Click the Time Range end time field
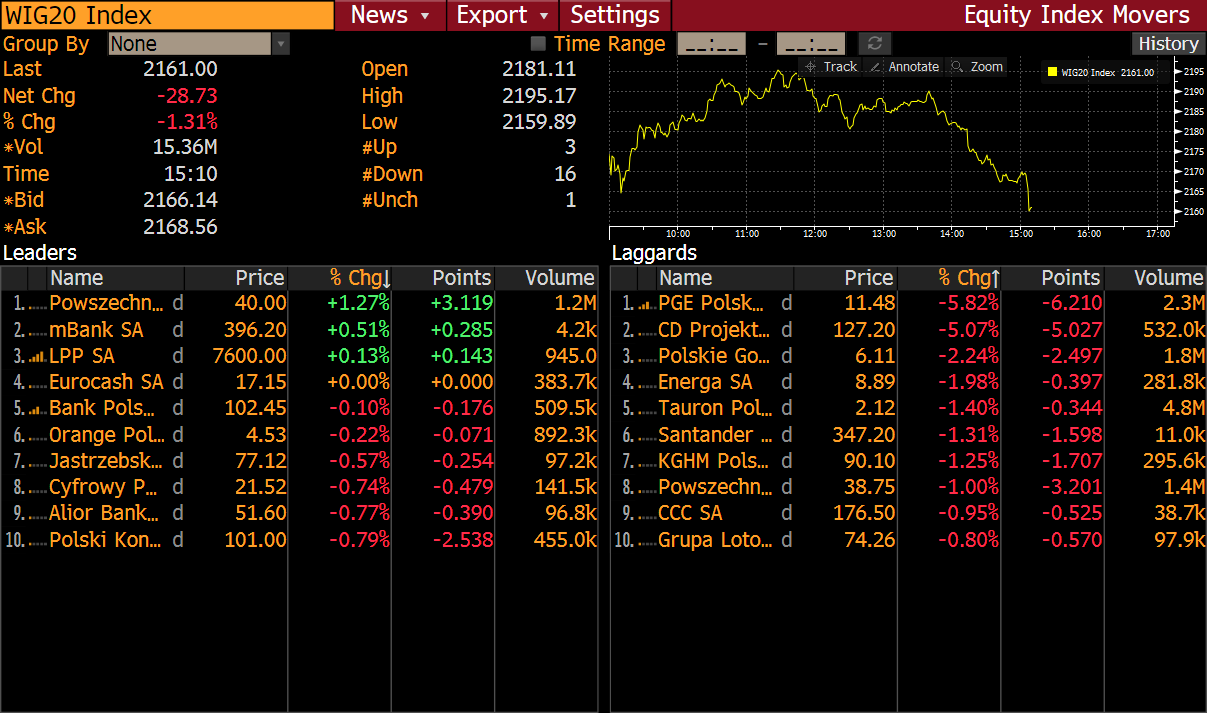1207x713 pixels. click(x=811, y=44)
